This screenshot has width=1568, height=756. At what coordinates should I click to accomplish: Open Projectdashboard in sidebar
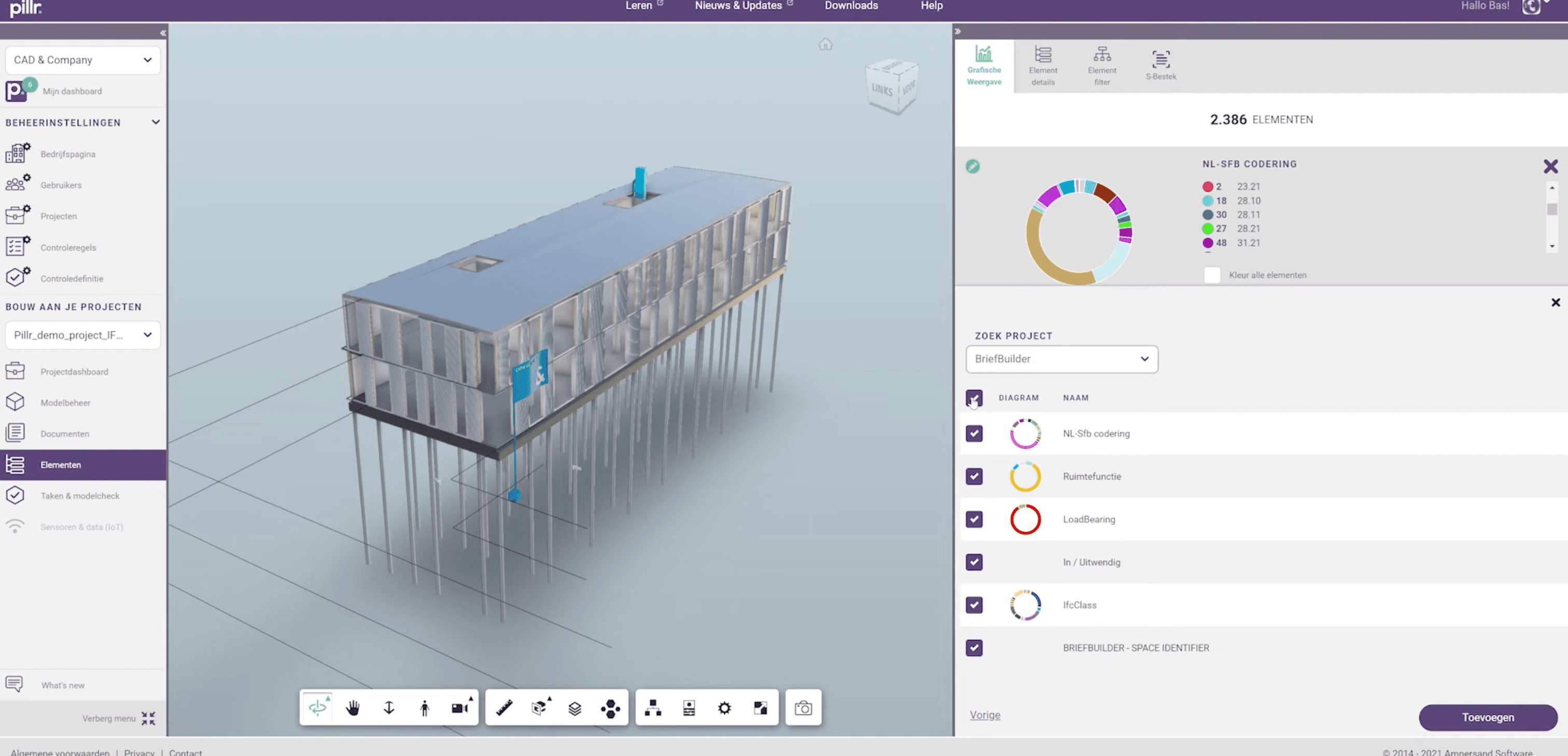click(74, 371)
